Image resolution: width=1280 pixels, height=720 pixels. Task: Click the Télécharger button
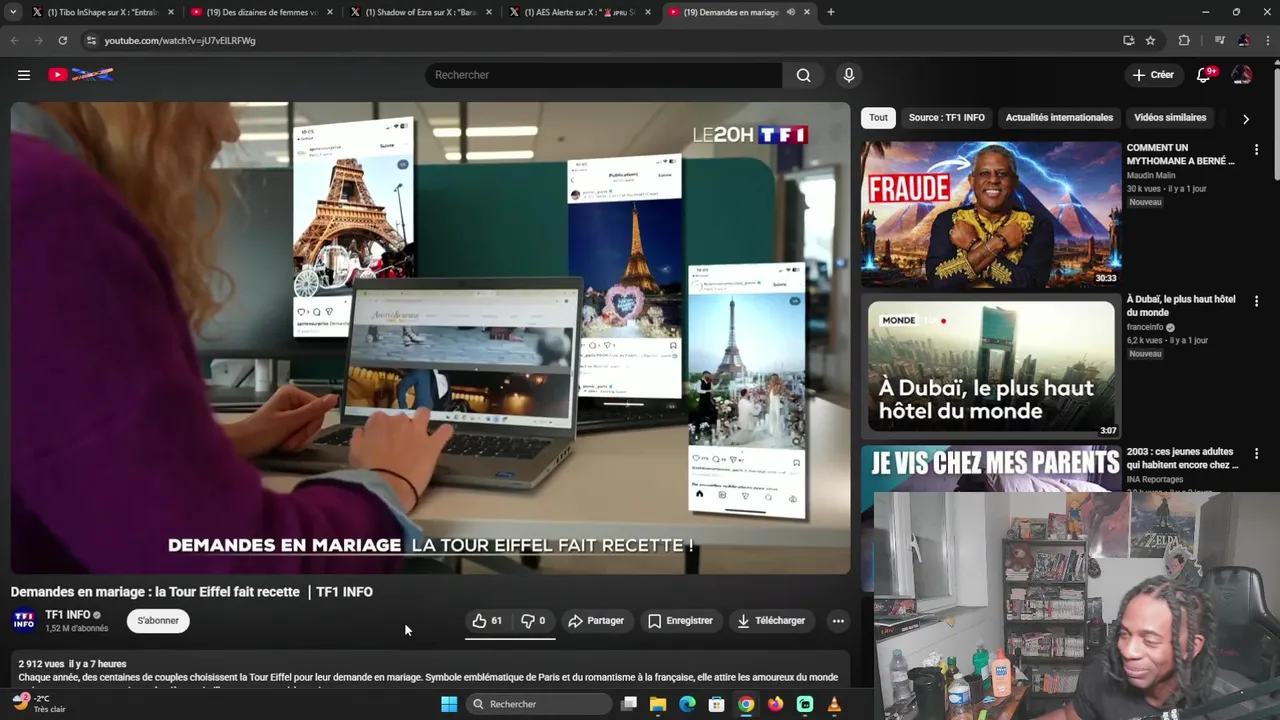[771, 621]
